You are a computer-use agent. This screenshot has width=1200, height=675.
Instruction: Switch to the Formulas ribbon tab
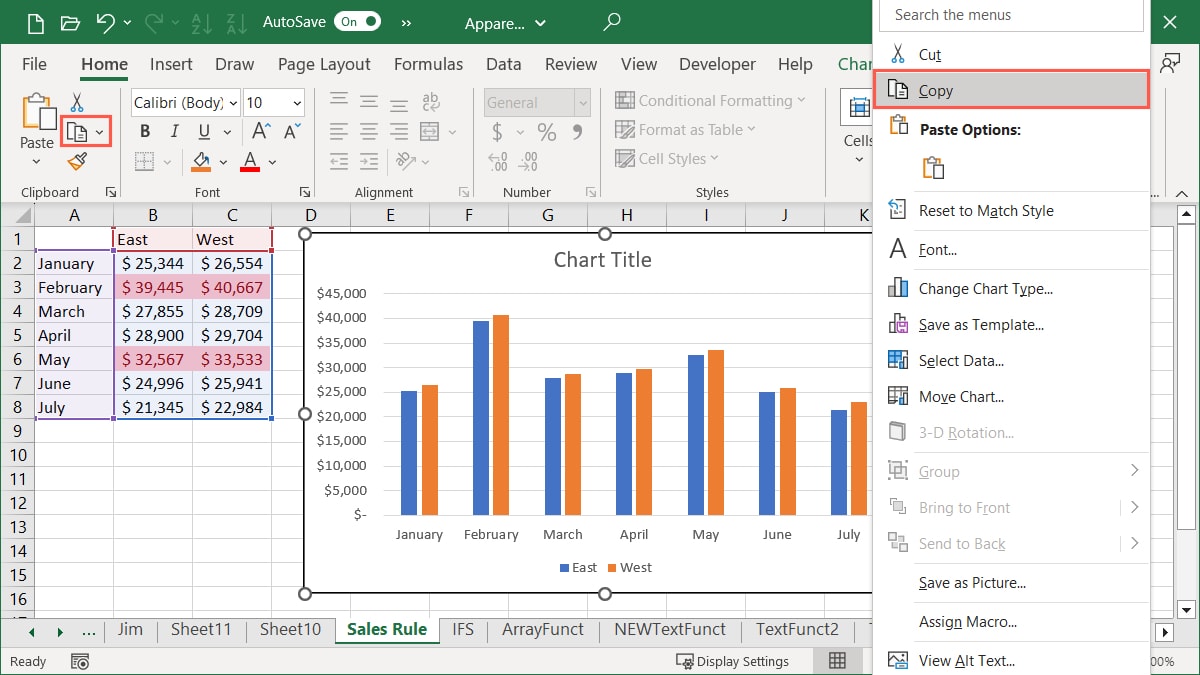[428, 64]
